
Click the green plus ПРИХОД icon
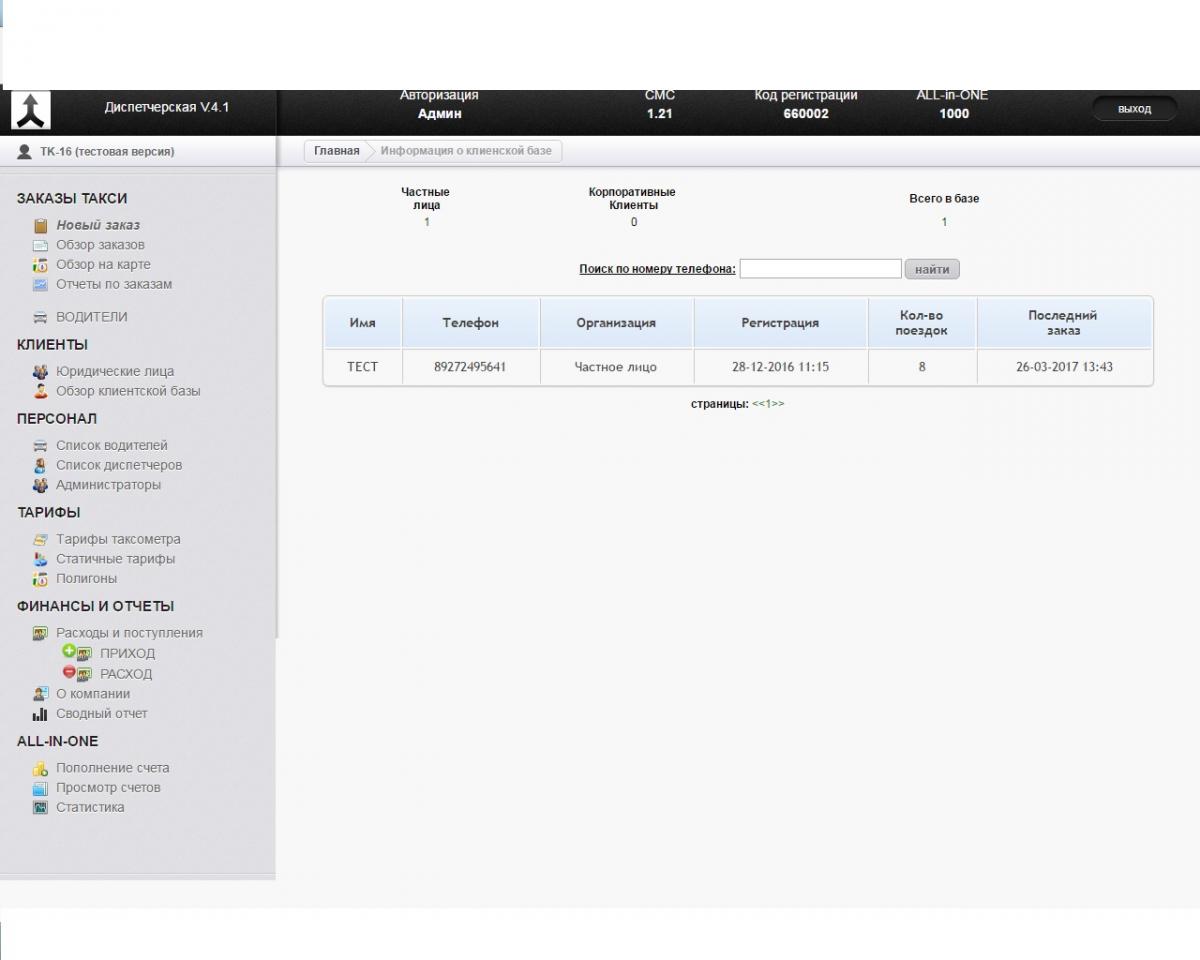[69, 651]
